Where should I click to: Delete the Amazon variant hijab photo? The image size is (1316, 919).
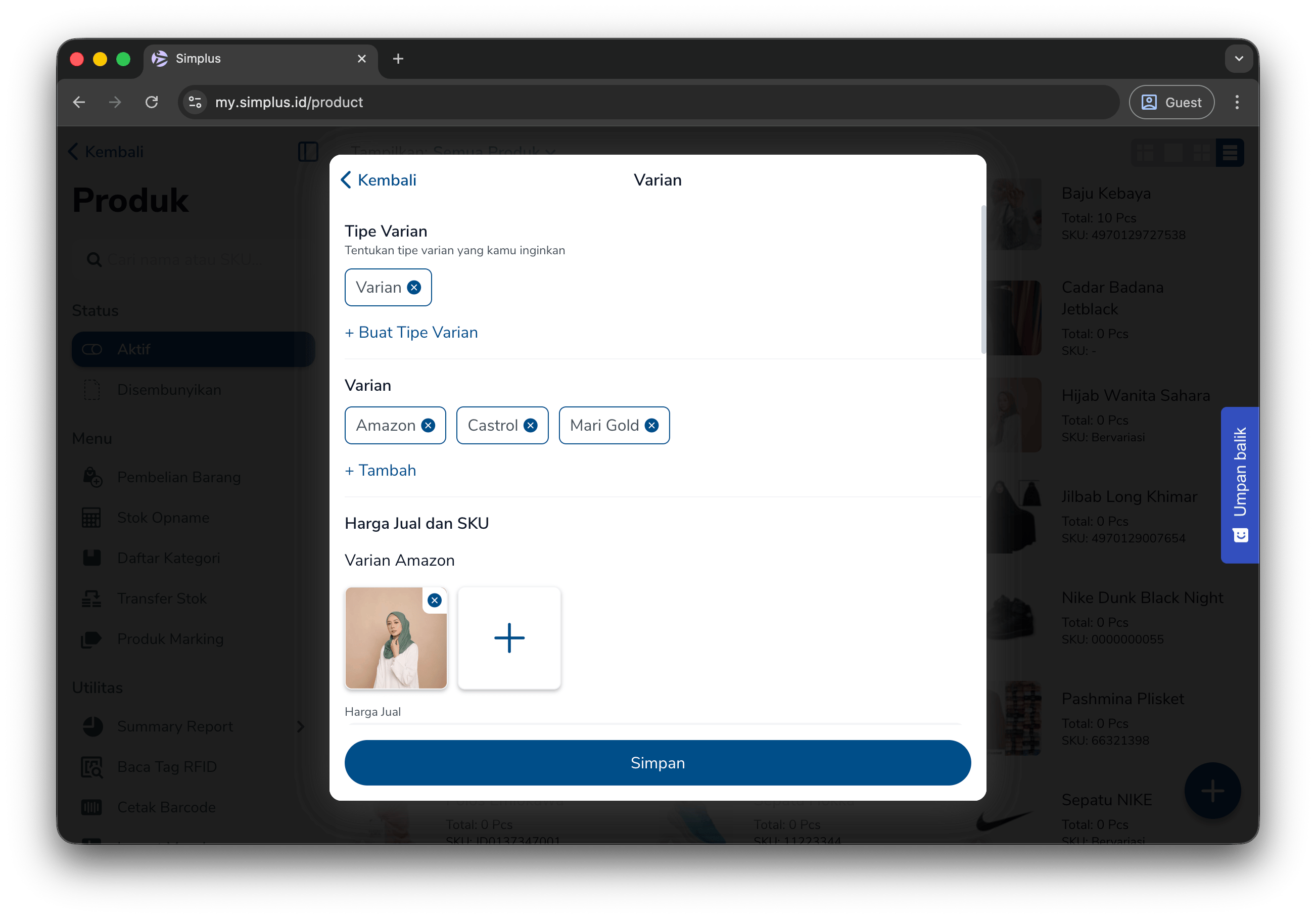[435, 600]
